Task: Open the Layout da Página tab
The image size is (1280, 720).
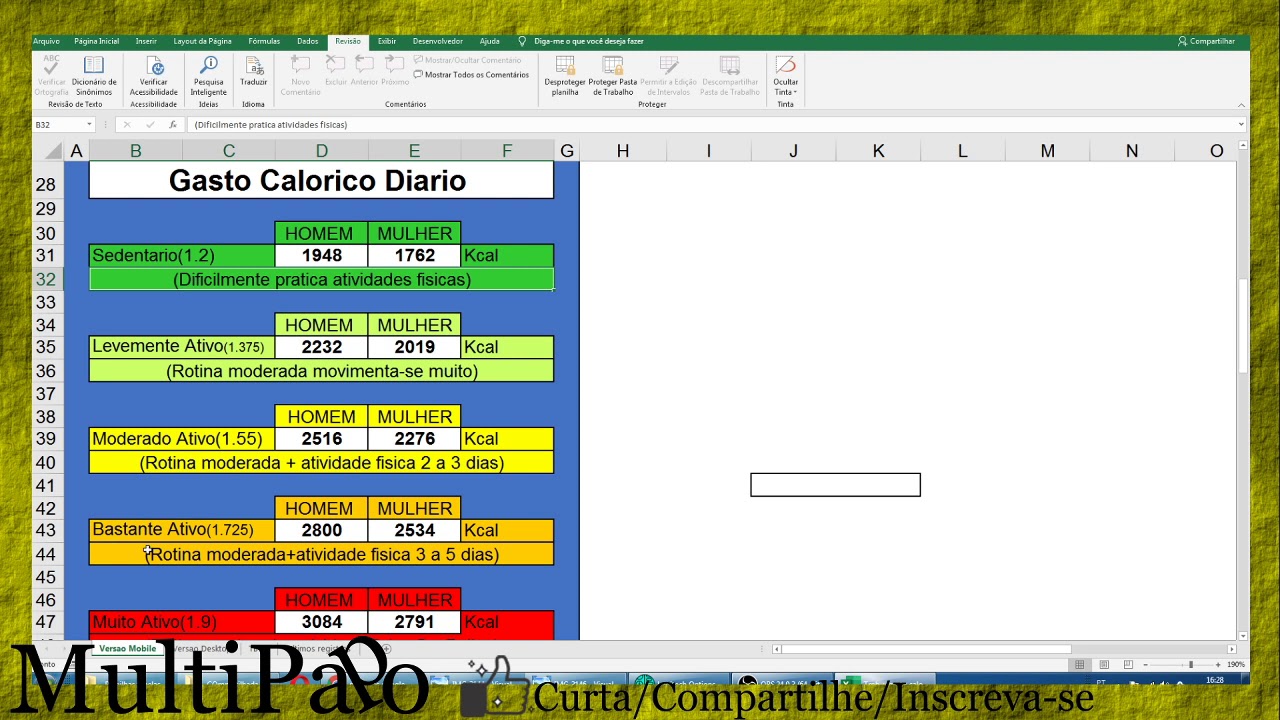Action: pyautogui.click(x=202, y=41)
